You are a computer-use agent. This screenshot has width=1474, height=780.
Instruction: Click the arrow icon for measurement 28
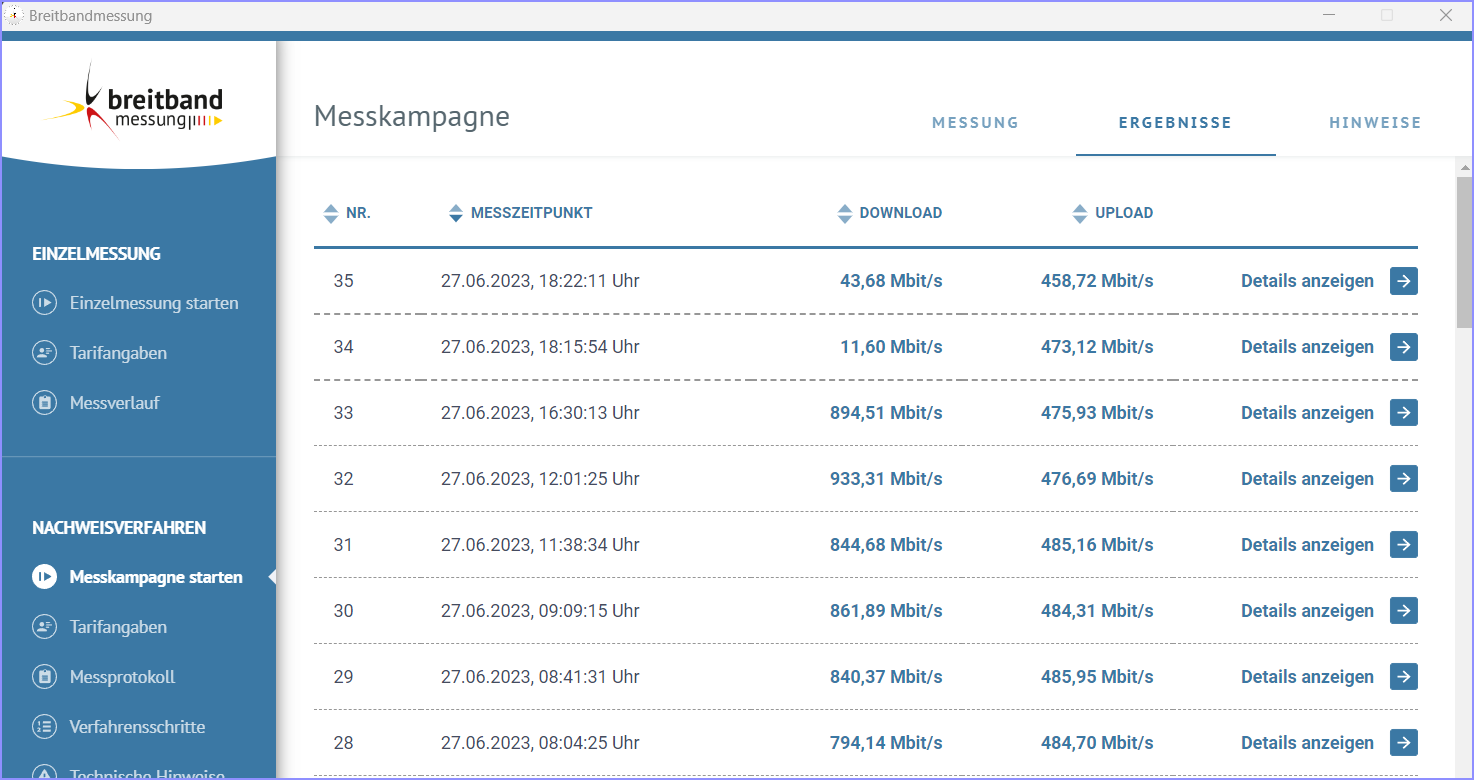(1404, 743)
